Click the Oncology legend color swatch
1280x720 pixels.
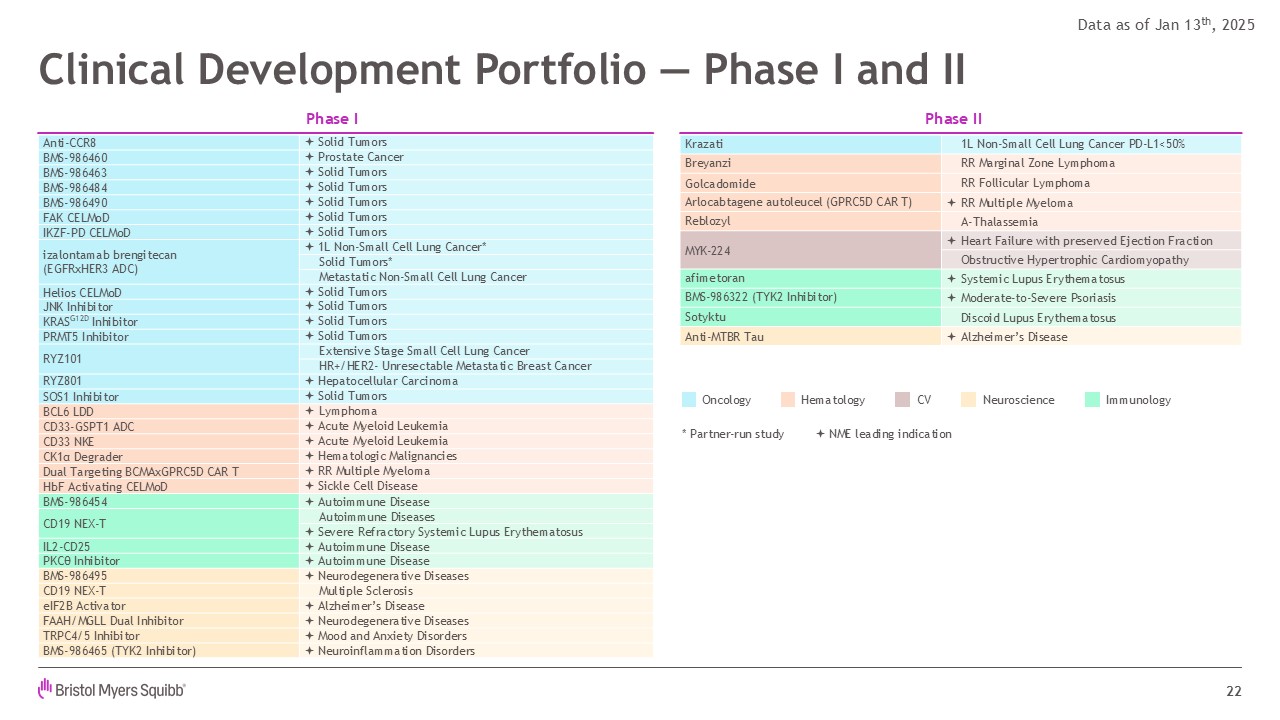[688, 400]
